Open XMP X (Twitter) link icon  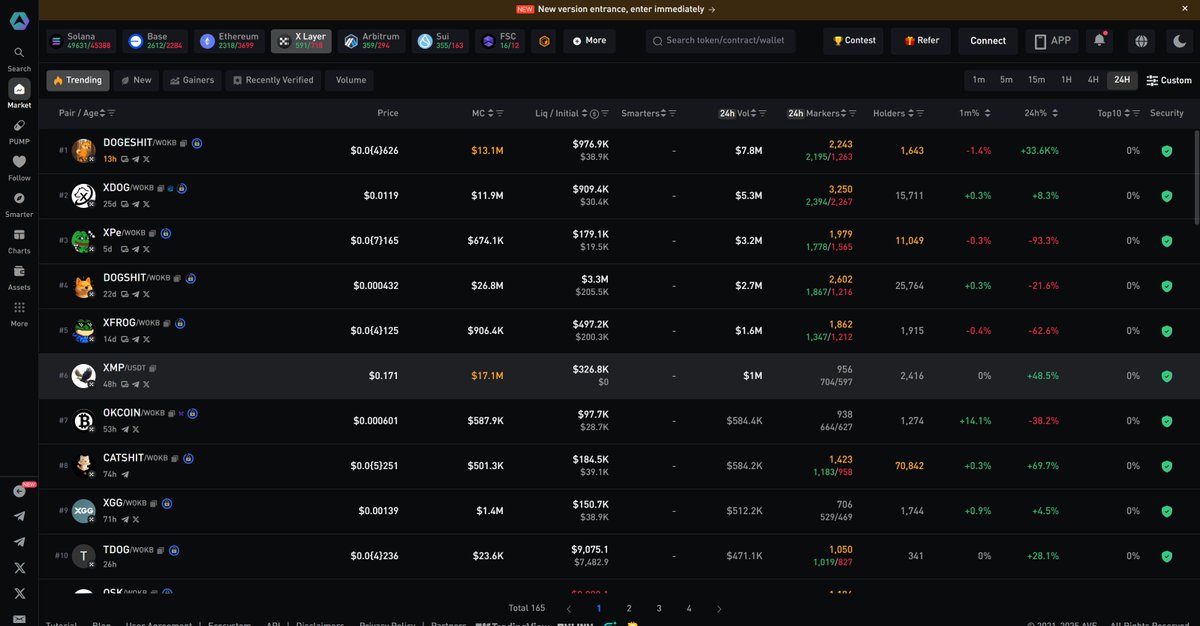point(146,384)
